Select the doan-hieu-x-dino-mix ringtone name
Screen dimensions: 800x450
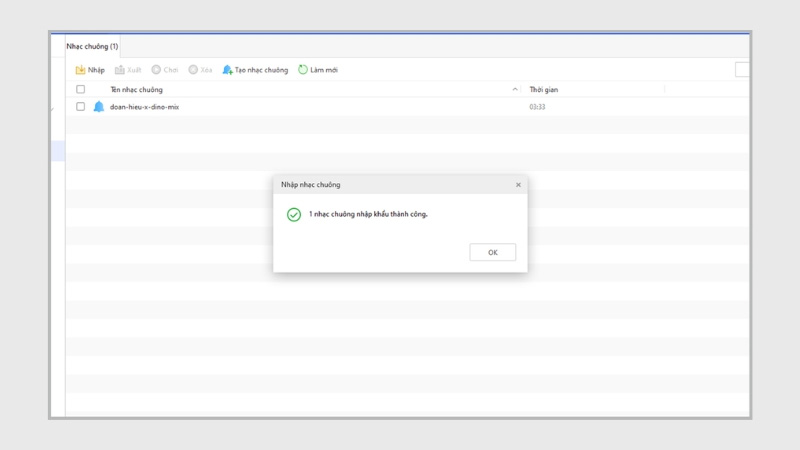click(144, 107)
